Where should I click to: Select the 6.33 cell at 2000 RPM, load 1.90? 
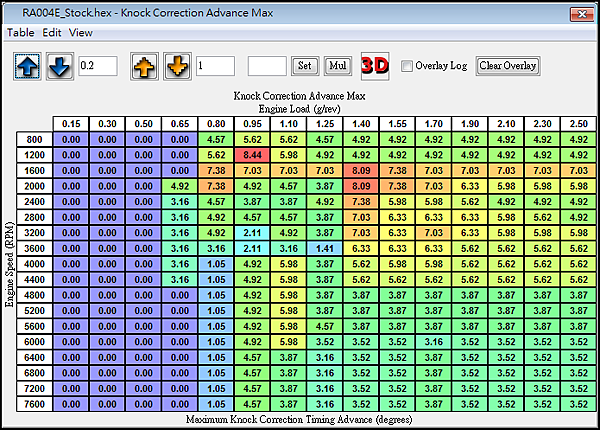pos(470,186)
